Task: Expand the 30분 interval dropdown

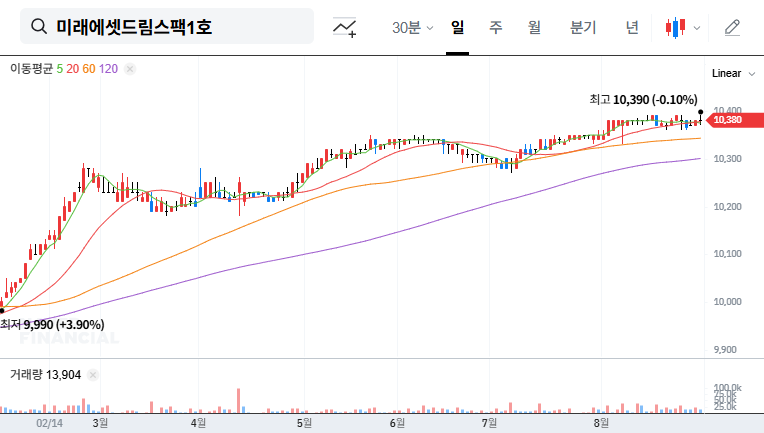Action: click(412, 28)
